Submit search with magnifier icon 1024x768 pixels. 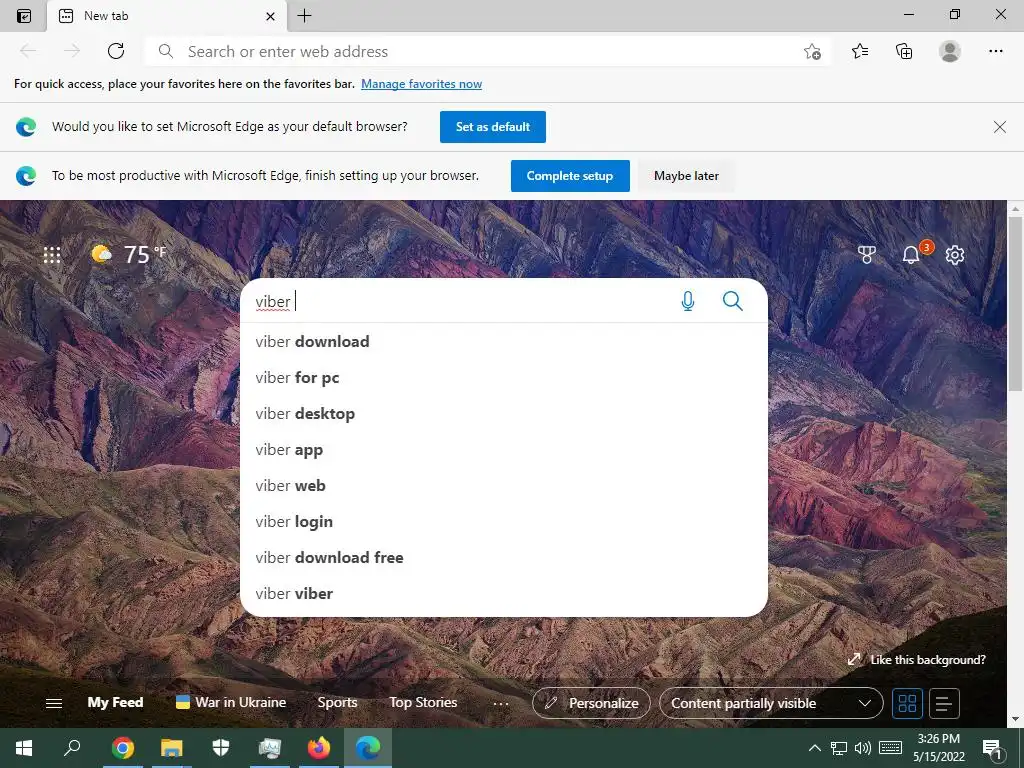pyautogui.click(x=733, y=301)
